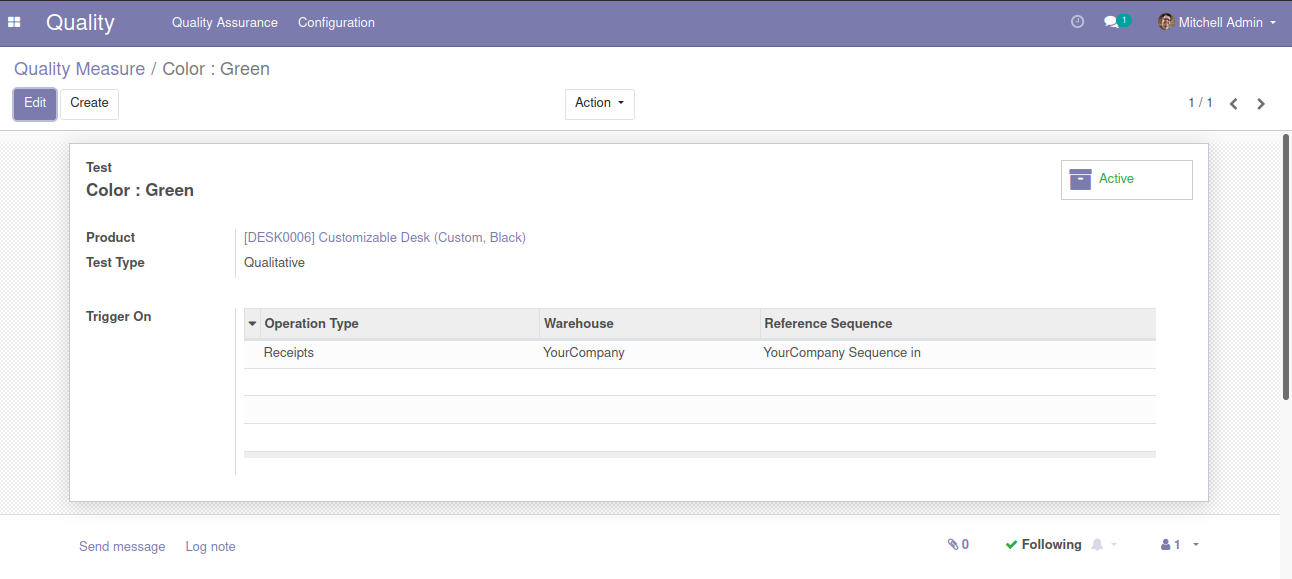Toggle the Active archive button
The height and width of the screenshot is (579, 1292).
[1126, 180]
